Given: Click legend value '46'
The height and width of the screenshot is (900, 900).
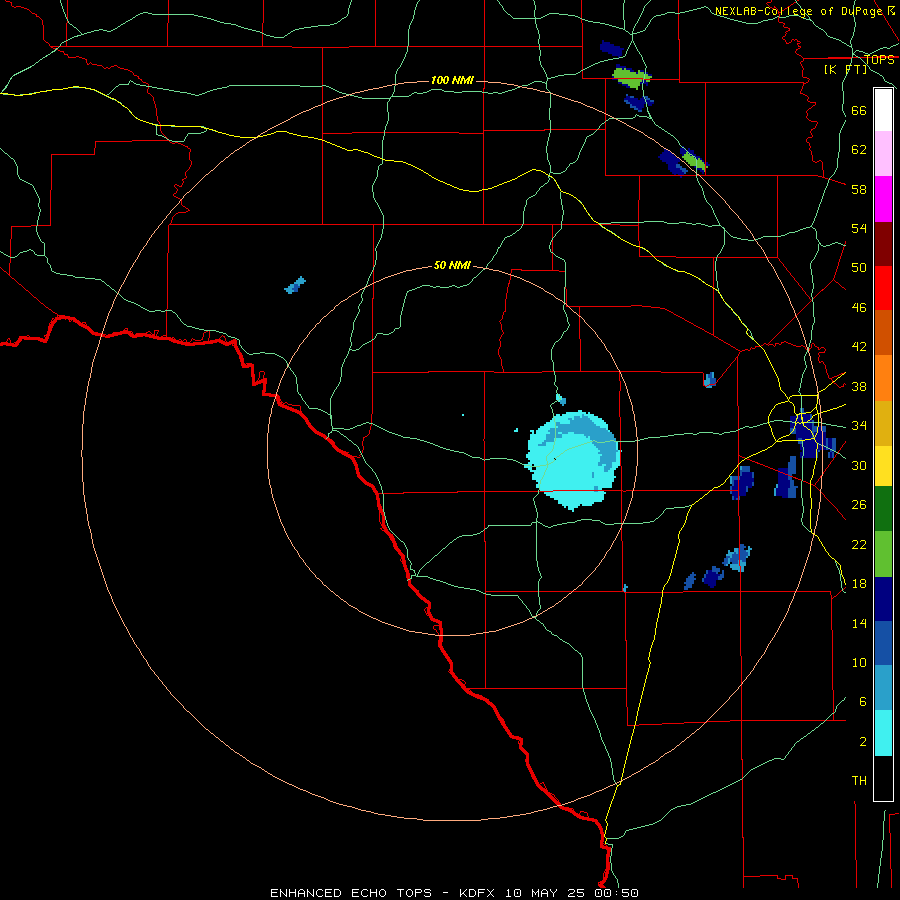Looking at the screenshot, I should tap(859, 308).
